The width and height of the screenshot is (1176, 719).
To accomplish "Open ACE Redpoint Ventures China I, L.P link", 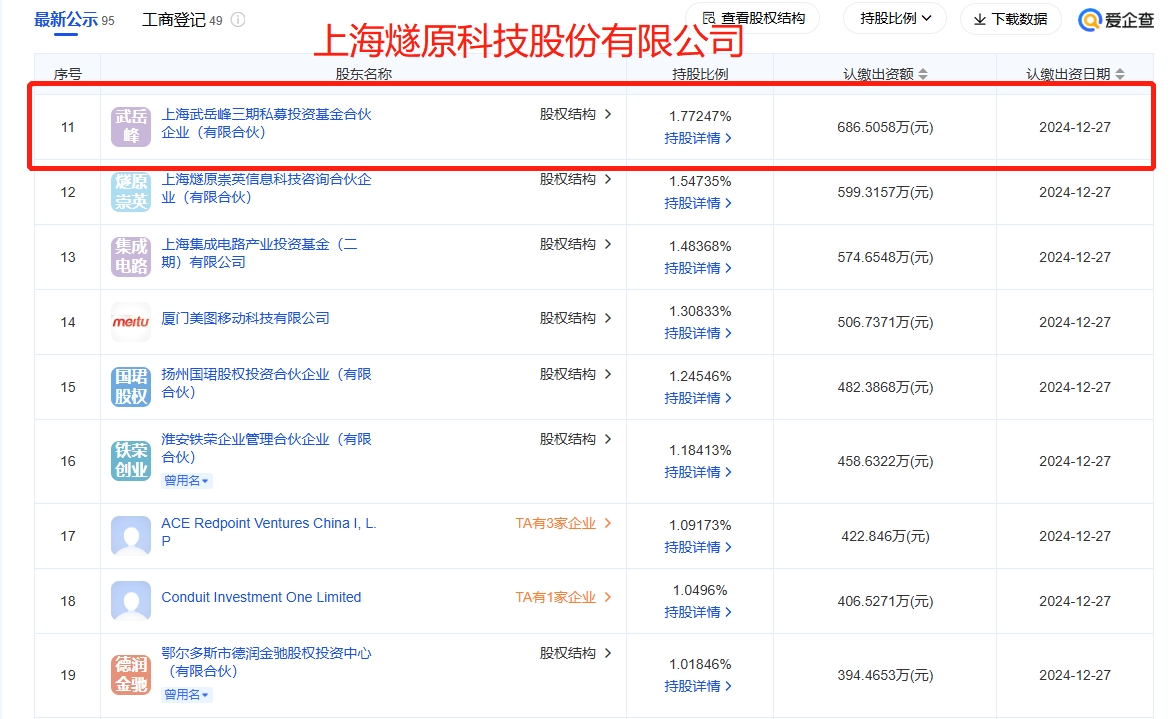I will coord(268,532).
